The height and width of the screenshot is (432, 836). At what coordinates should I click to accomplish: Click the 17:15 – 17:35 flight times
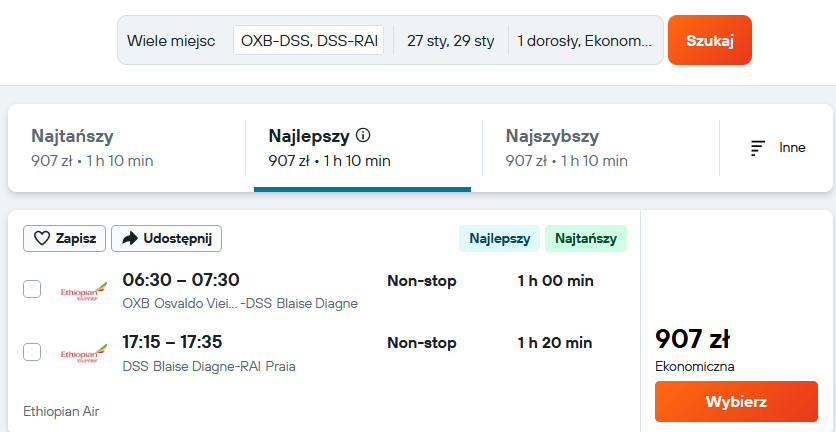point(172,342)
